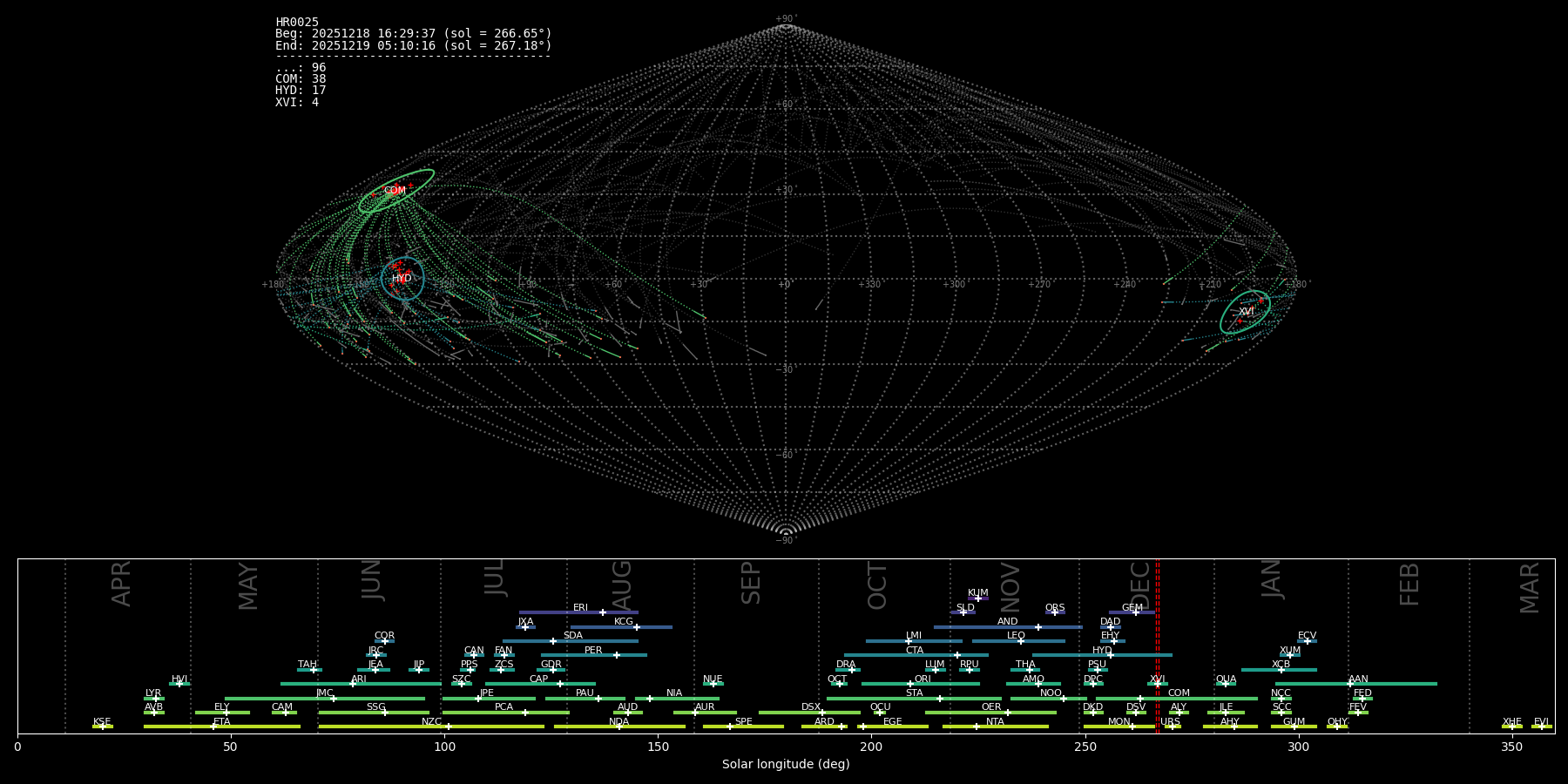The image size is (1568, 784).
Task: Click the NDA shower bar
Action: [x=619, y=727]
